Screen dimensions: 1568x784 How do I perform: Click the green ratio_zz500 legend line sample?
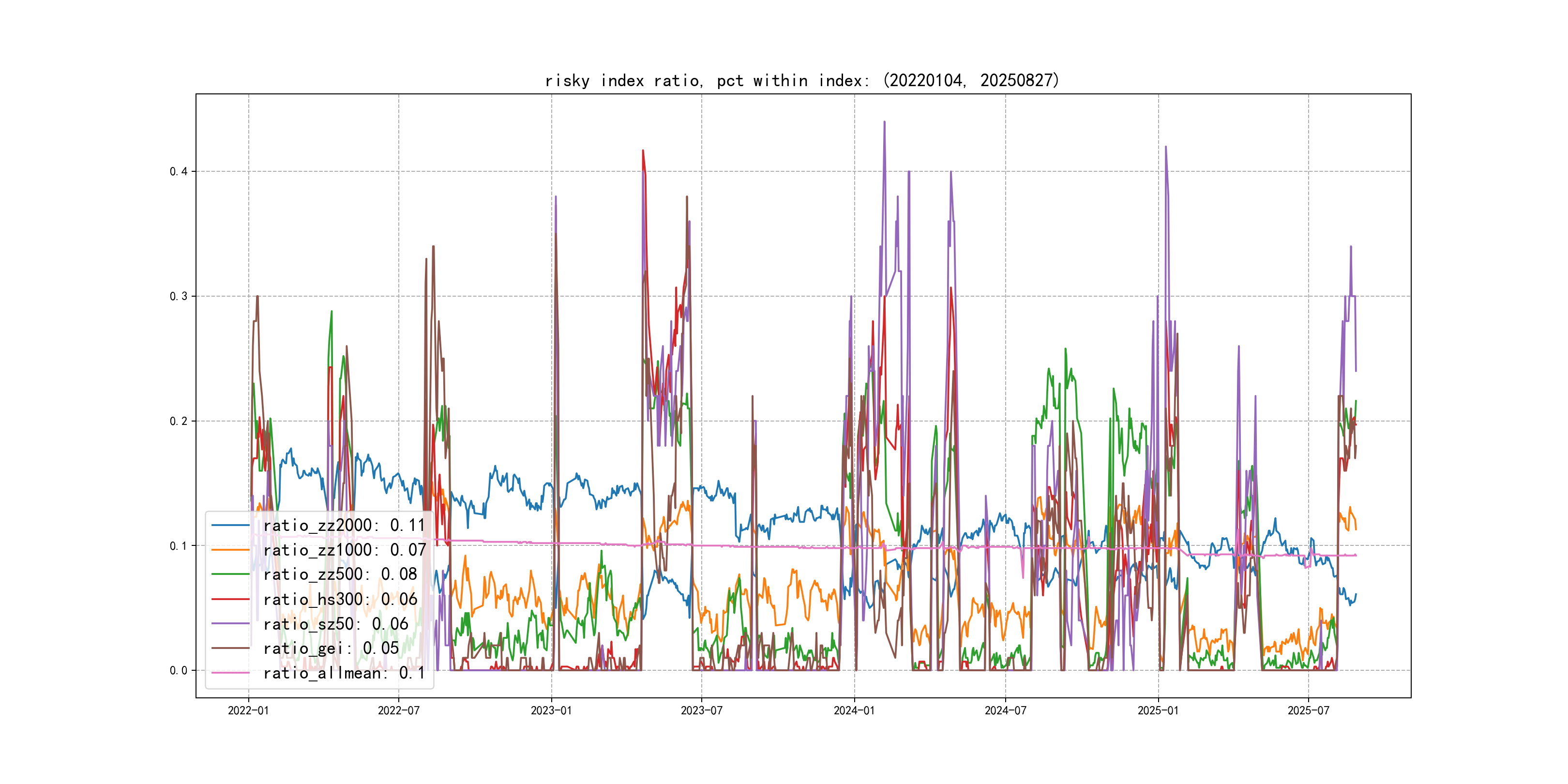point(230,574)
